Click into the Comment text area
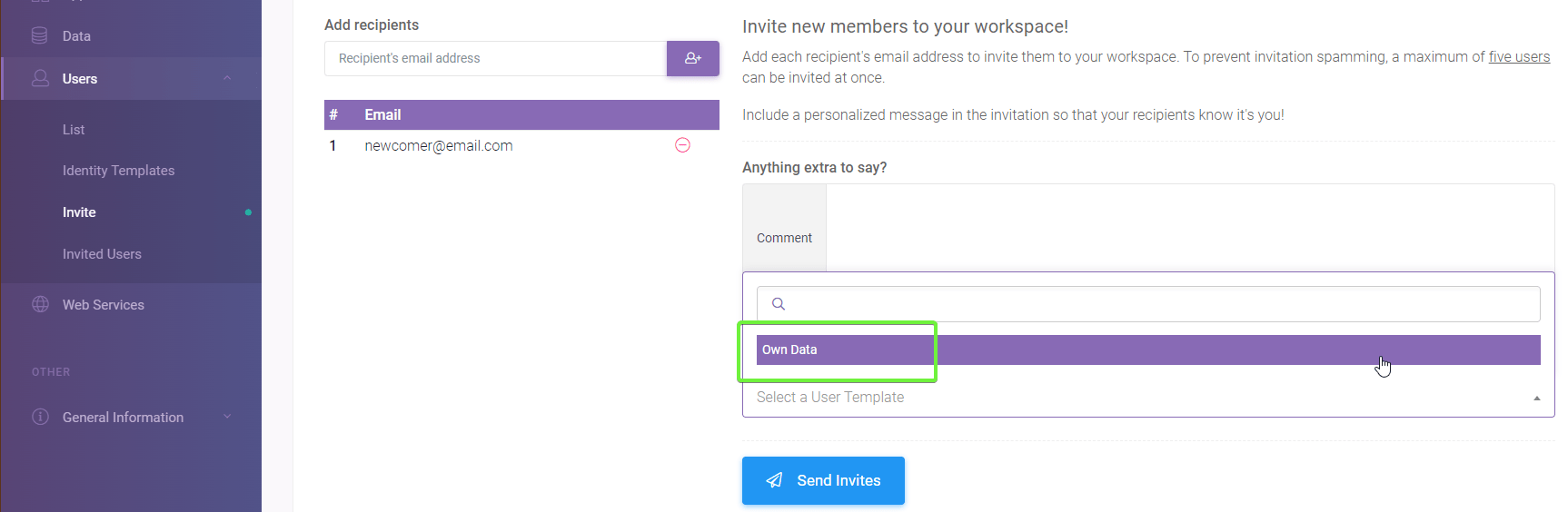The image size is (1568, 512). (x=1189, y=228)
